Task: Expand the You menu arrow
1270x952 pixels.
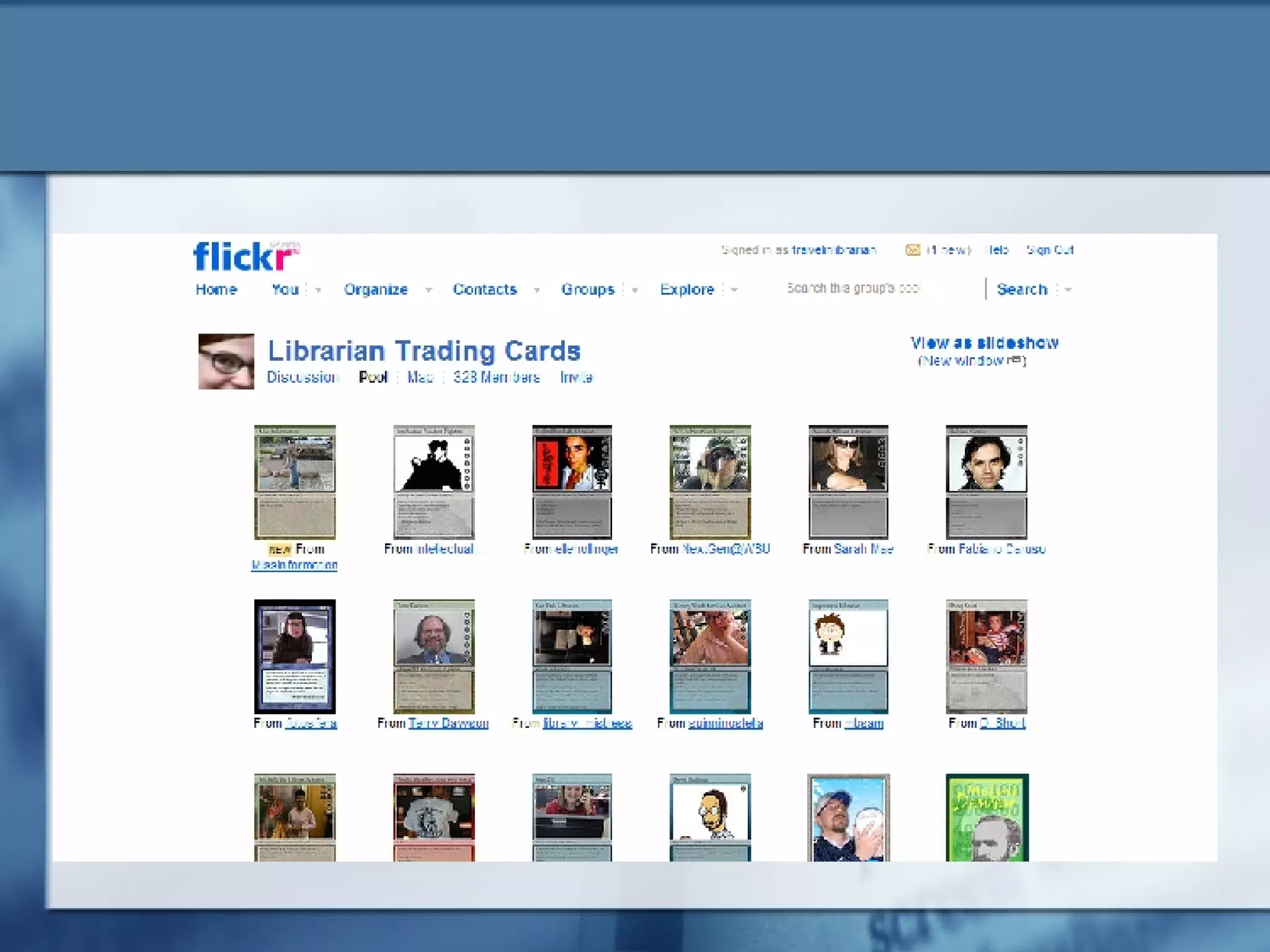Action: click(x=318, y=289)
